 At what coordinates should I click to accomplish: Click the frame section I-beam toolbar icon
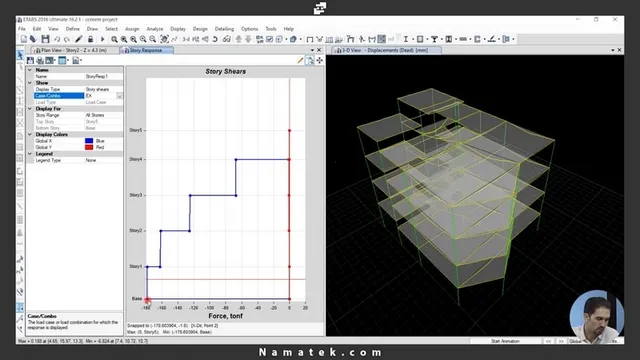tap(406, 39)
